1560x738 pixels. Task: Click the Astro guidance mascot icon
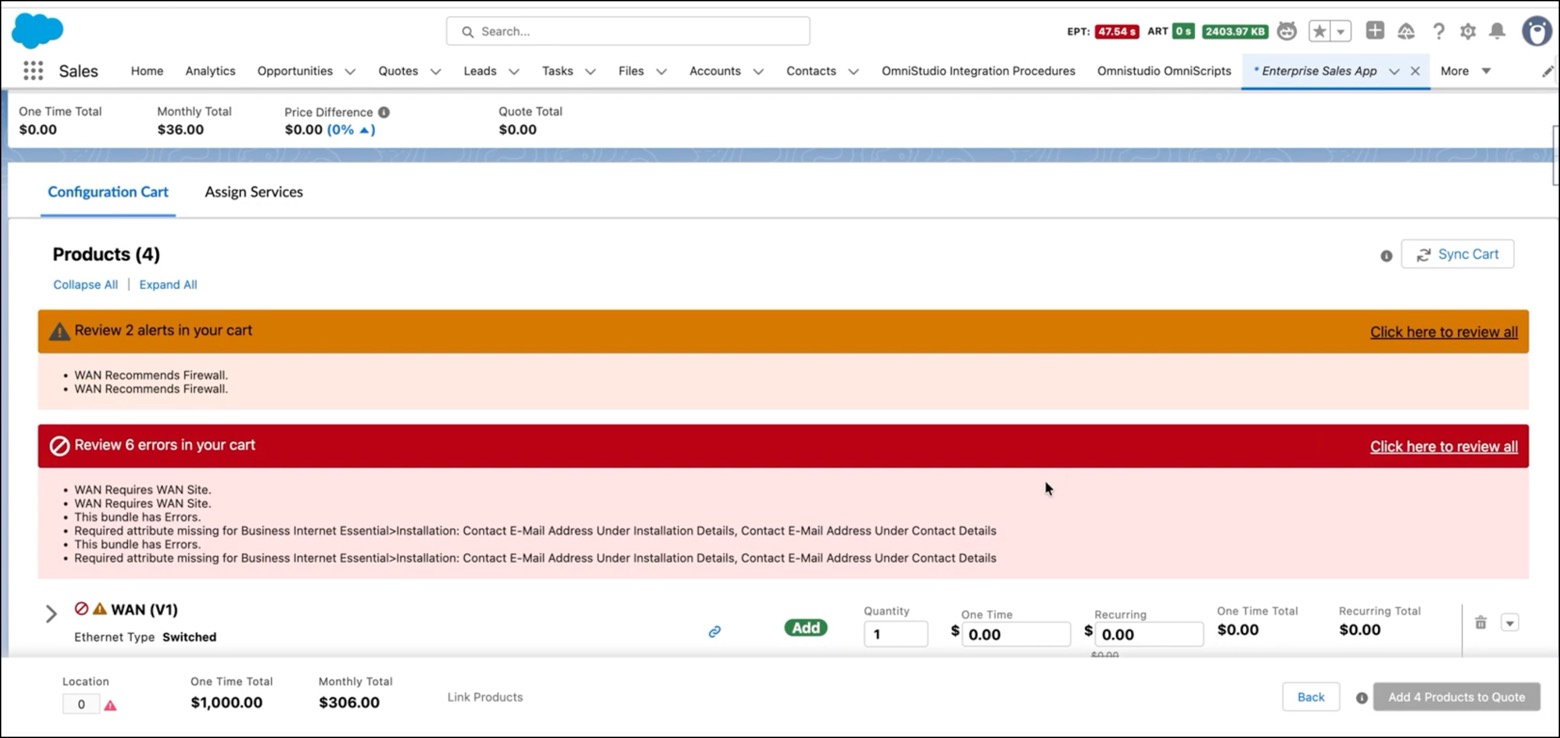pos(1287,31)
